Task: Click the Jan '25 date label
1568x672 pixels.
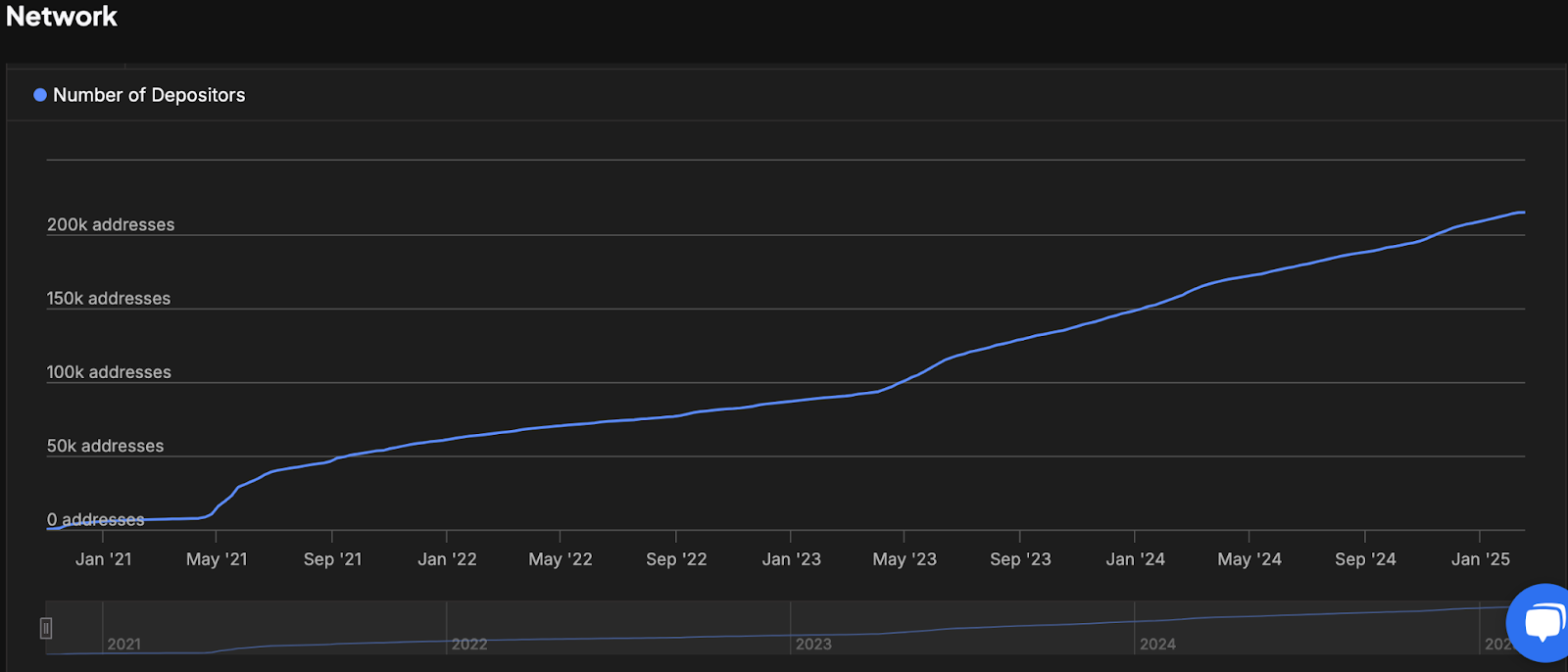Action: (x=1481, y=559)
